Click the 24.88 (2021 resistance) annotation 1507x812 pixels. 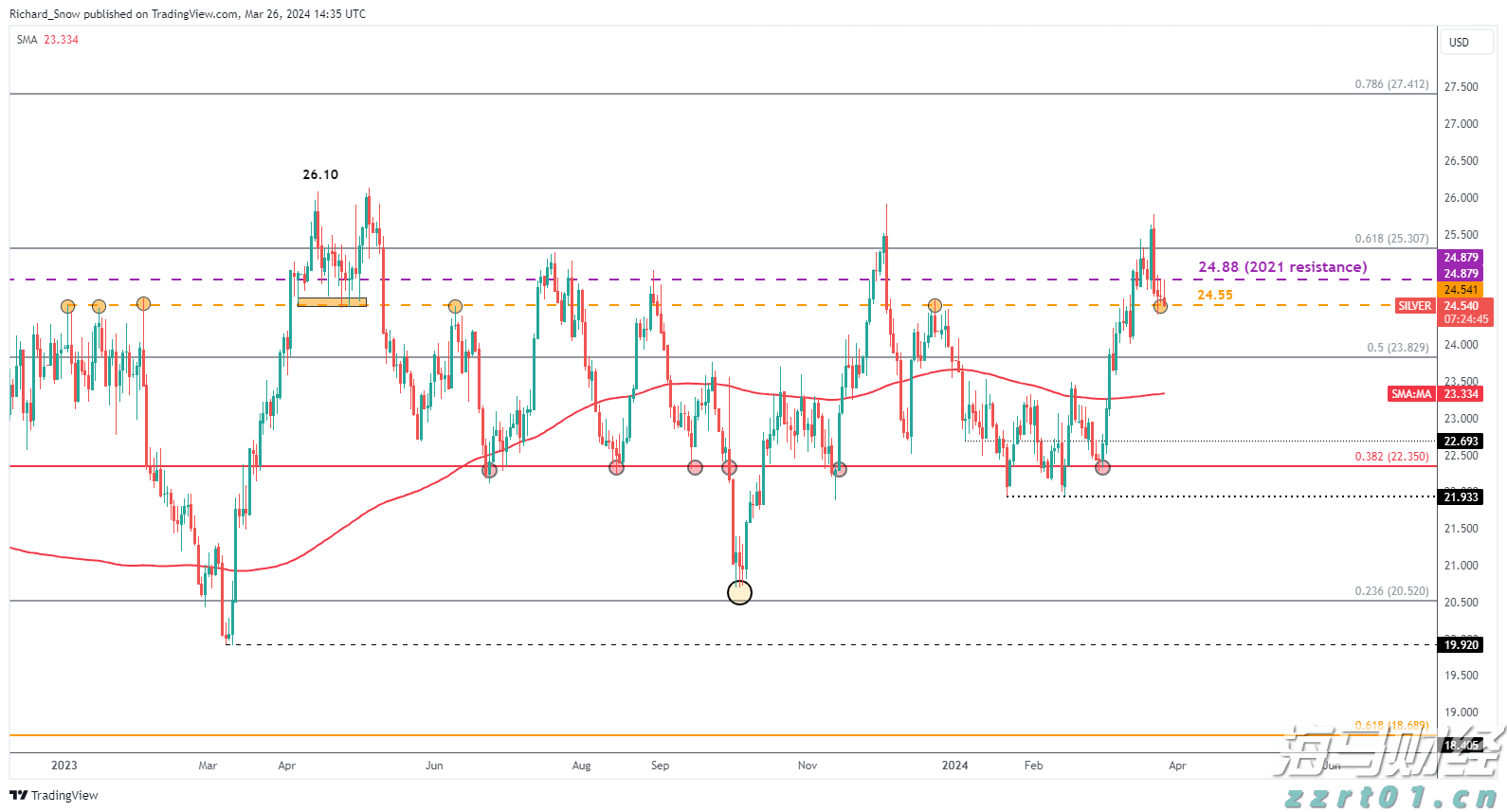1282,267
